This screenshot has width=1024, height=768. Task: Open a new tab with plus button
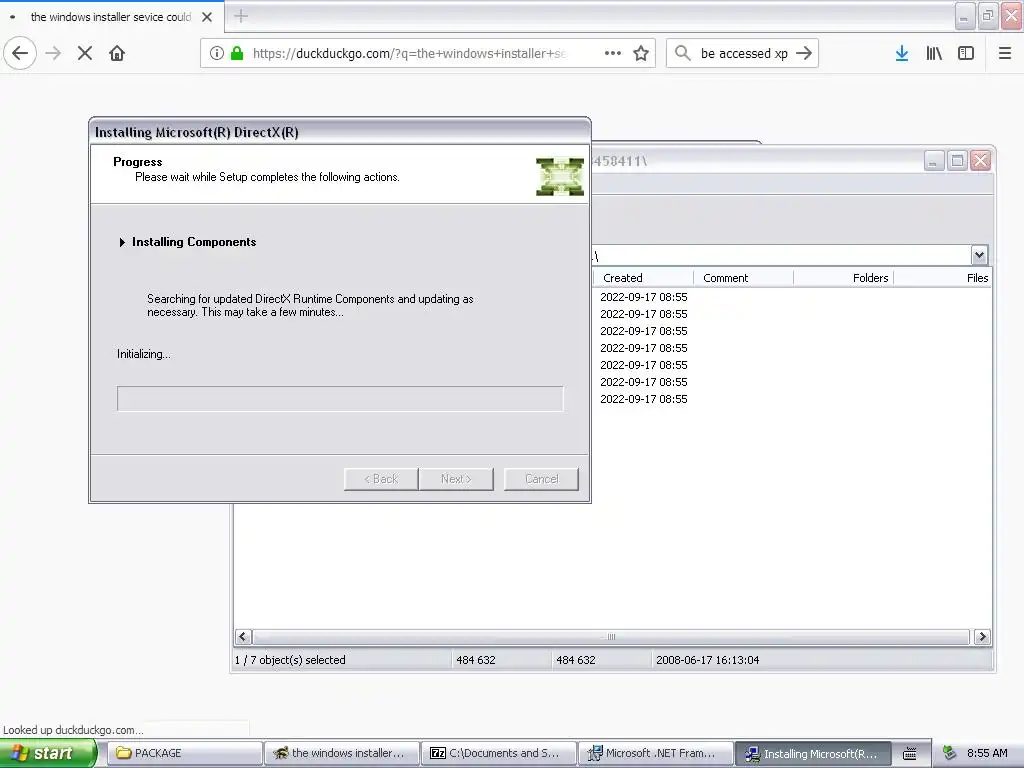(241, 16)
